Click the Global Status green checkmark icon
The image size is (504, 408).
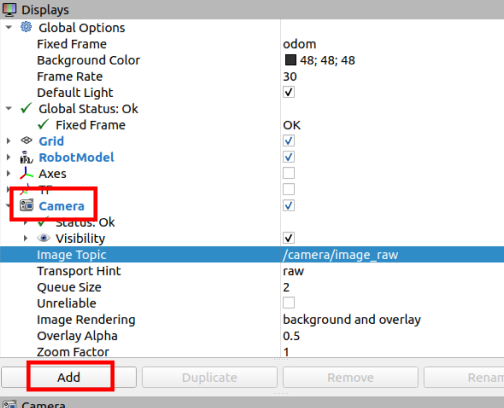point(26,108)
